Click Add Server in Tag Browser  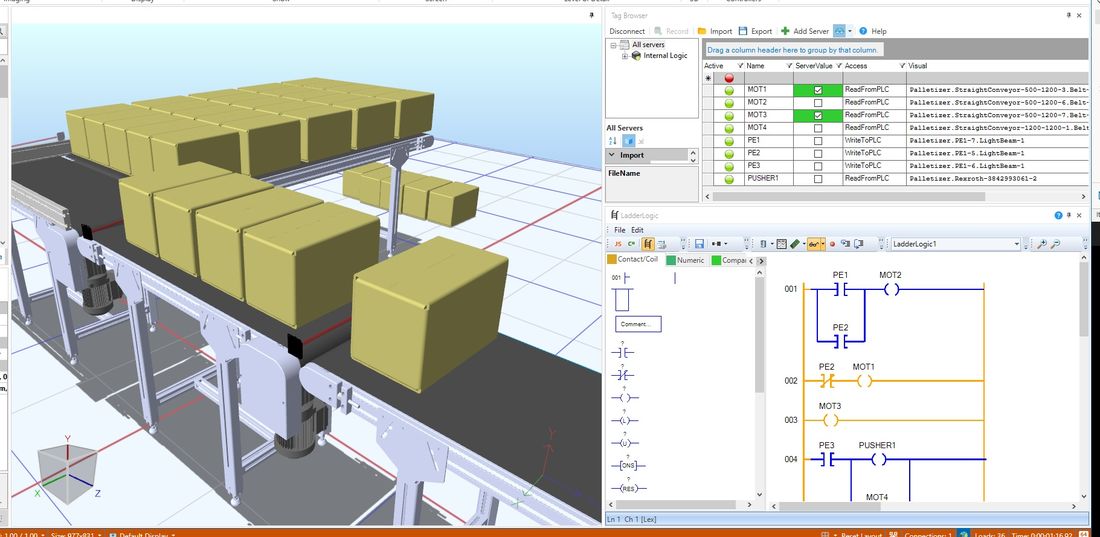tap(805, 31)
